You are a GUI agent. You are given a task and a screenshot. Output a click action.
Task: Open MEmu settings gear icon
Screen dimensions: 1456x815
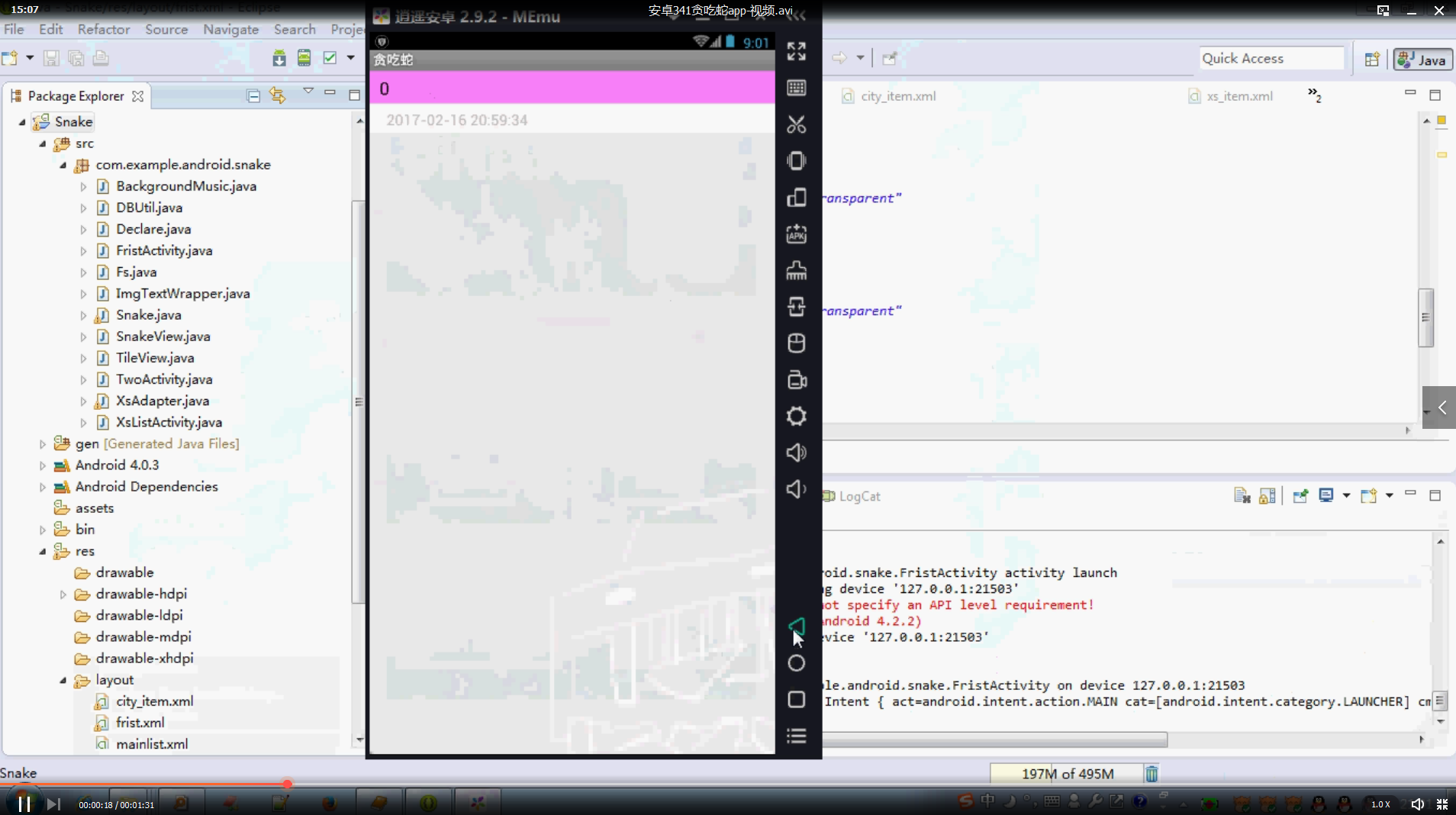tap(796, 416)
